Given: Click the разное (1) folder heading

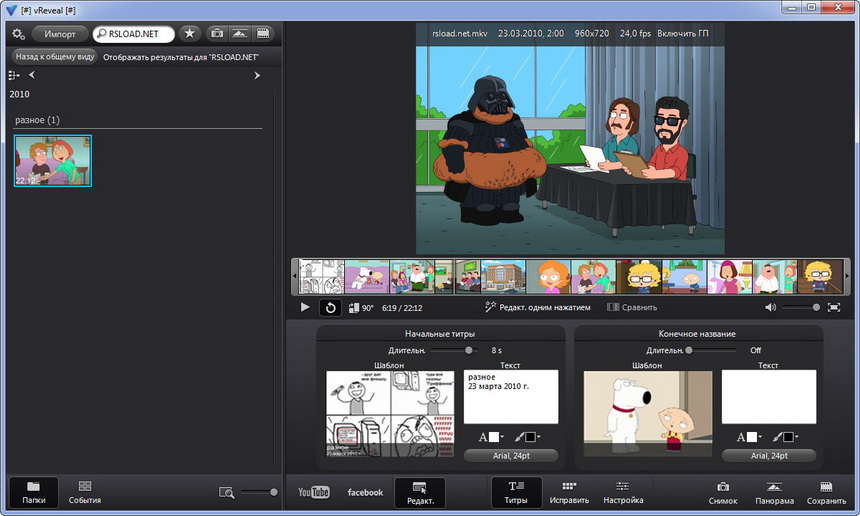Looking at the screenshot, I should coord(37,120).
